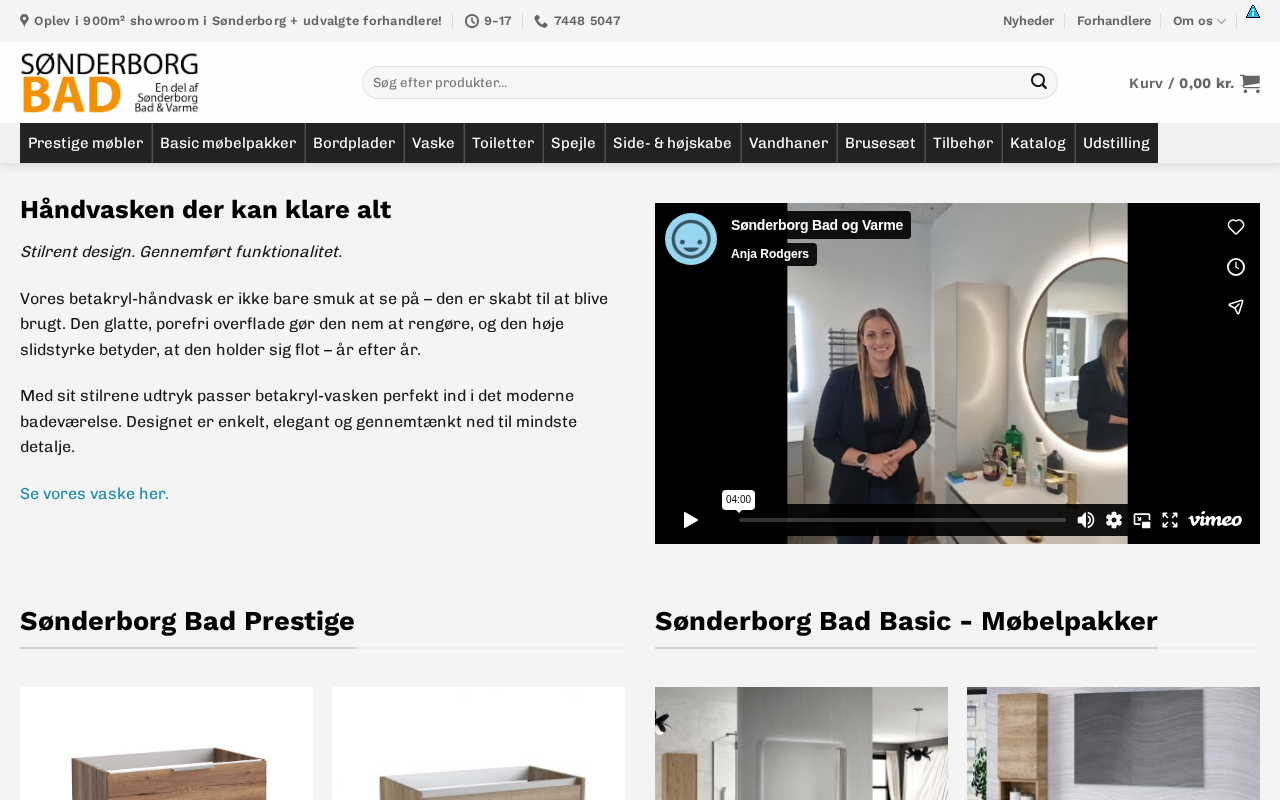Open the Prestige møbler menu
This screenshot has height=800, width=1280.
(86, 143)
